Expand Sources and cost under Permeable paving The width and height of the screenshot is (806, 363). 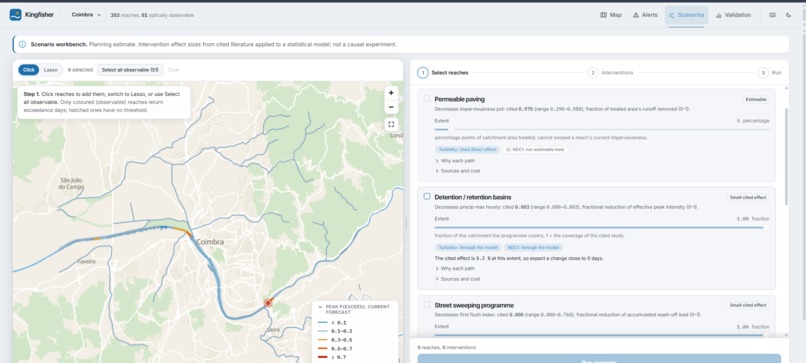[457, 171]
